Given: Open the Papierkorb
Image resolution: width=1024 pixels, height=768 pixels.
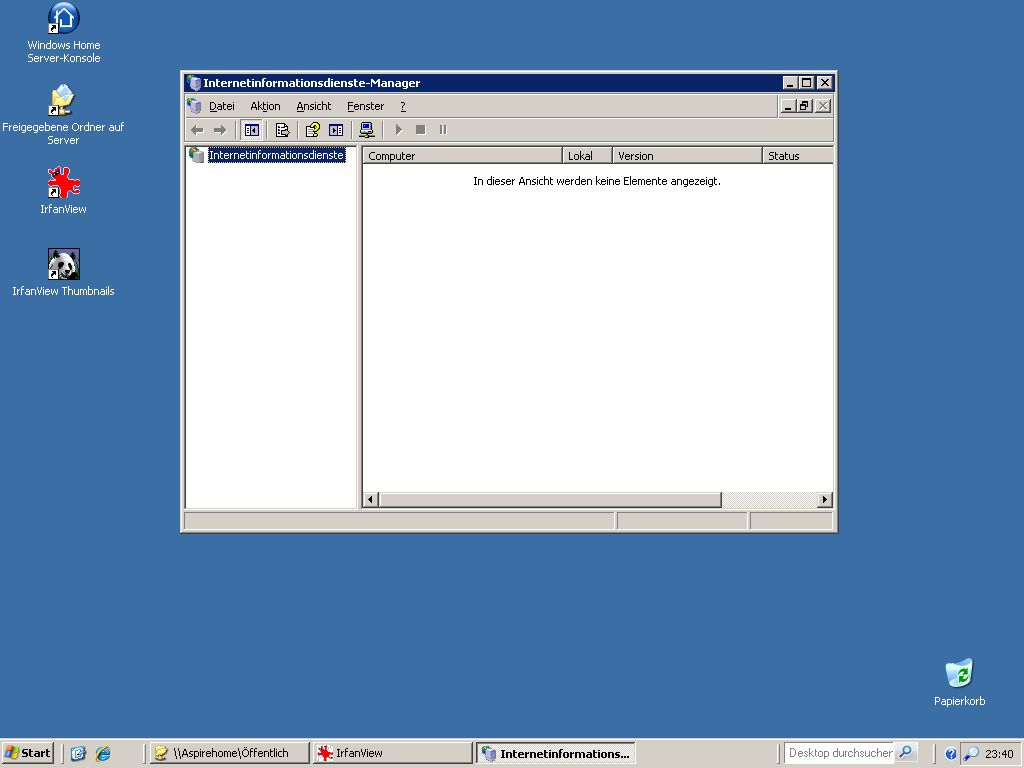Looking at the screenshot, I should pyautogui.click(x=958, y=673).
